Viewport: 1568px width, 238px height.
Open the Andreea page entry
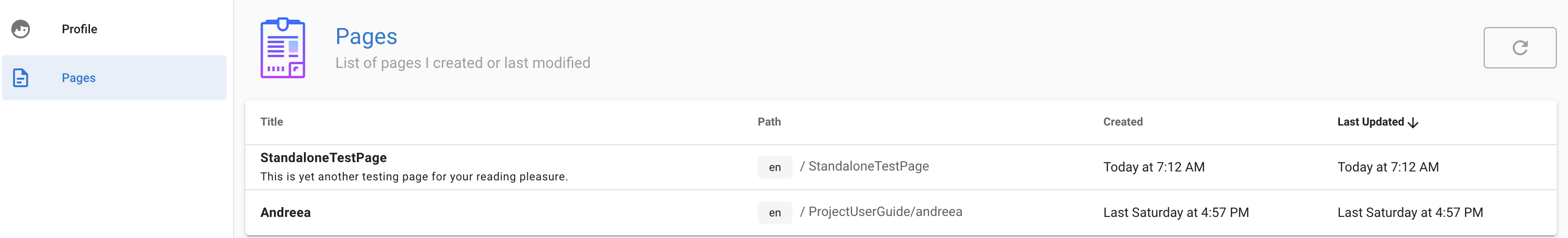[286, 212]
